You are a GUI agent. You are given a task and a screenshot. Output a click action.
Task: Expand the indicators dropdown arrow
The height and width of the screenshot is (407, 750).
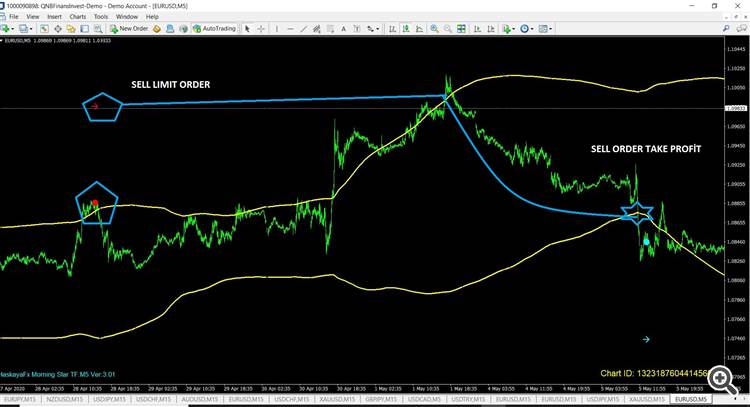coord(513,29)
